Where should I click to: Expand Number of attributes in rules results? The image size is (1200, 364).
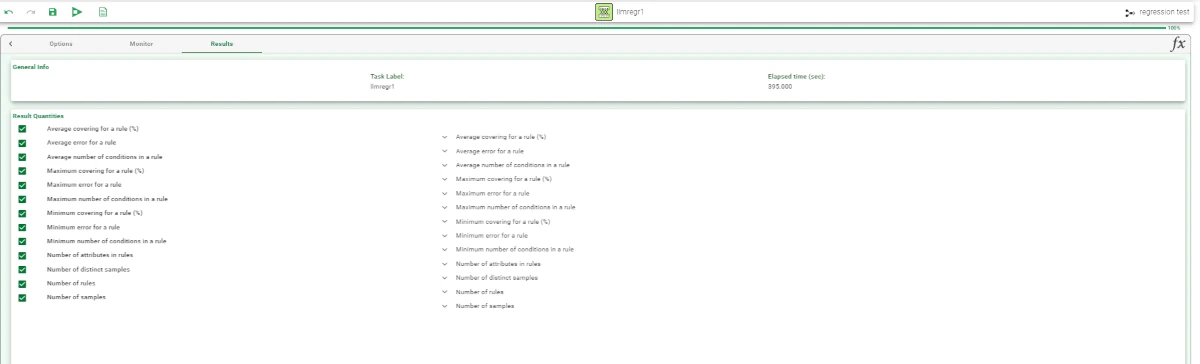coord(445,263)
